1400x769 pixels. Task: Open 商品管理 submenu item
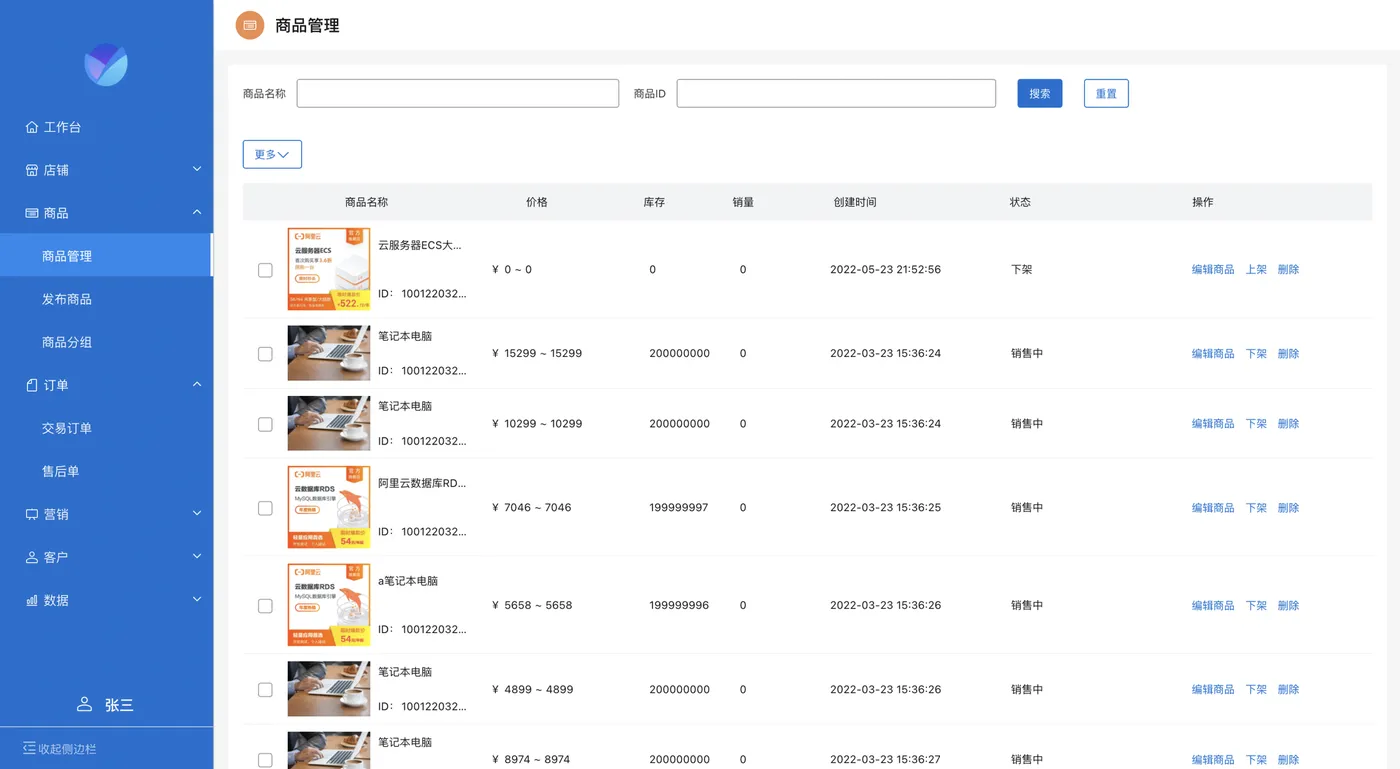pyautogui.click(x=107, y=256)
